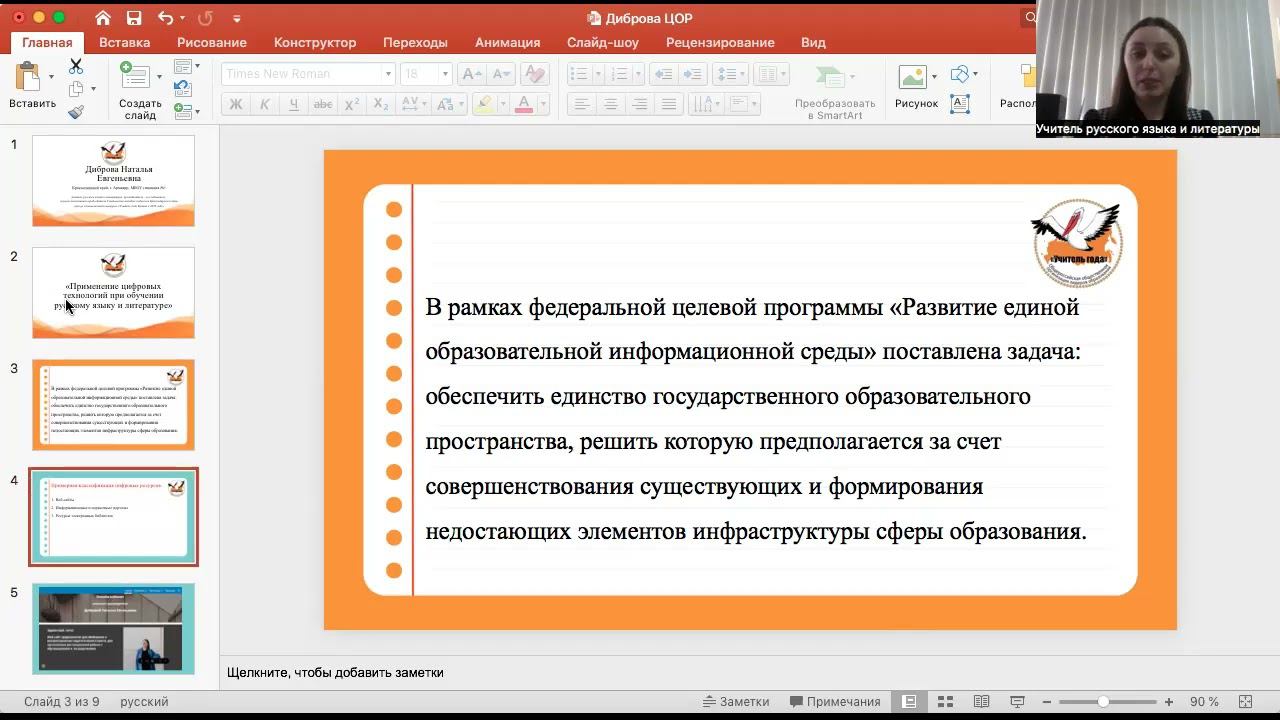Increase font size with larger A

pos(473,74)
